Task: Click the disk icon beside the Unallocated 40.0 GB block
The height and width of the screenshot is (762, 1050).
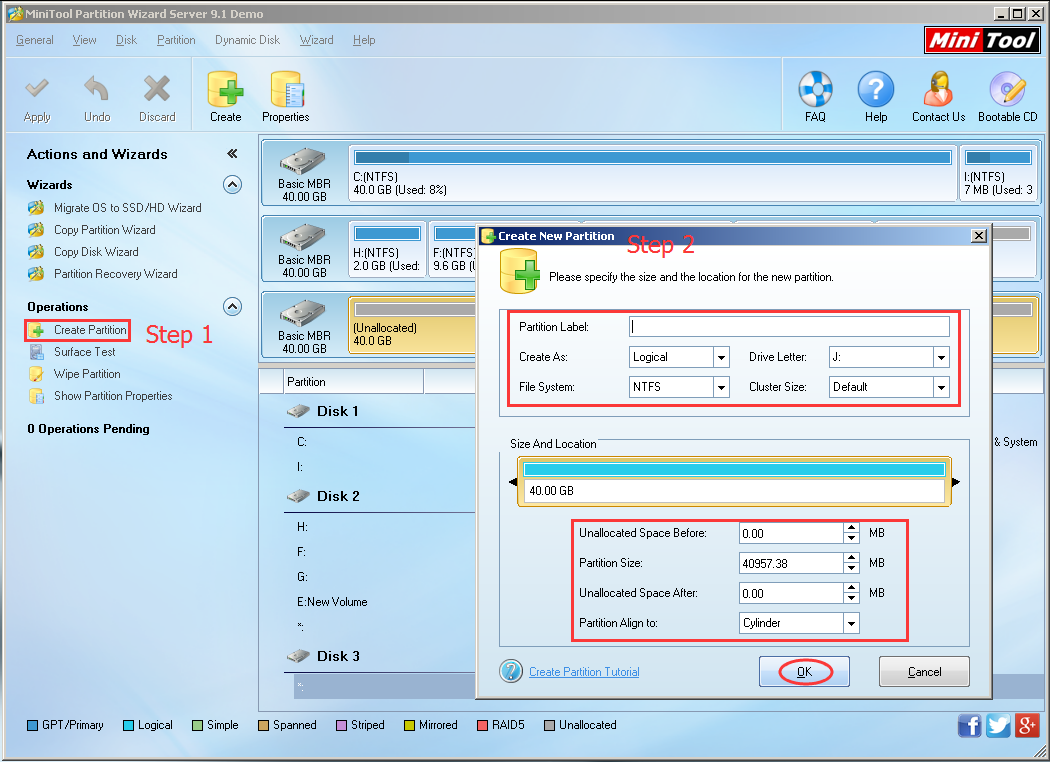Action: [x=303, y=314]
